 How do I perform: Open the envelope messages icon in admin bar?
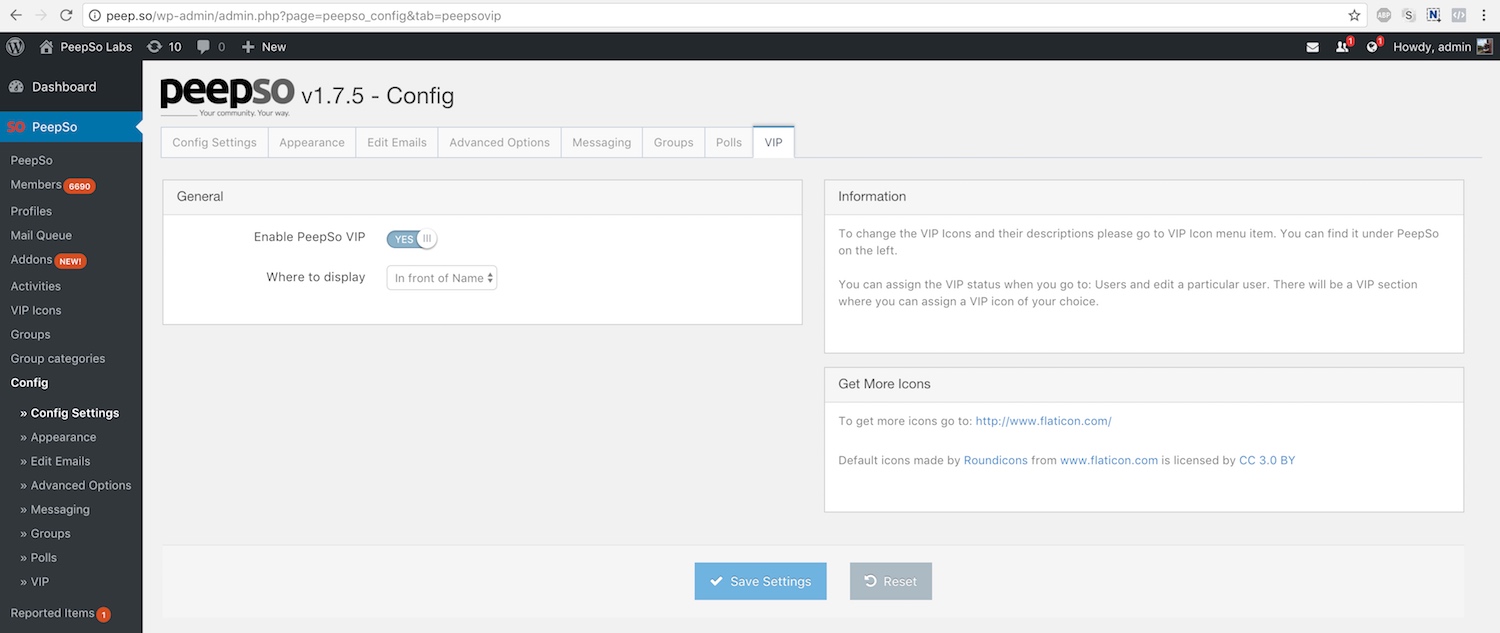pyautogui.click(x=1313, y=47)
